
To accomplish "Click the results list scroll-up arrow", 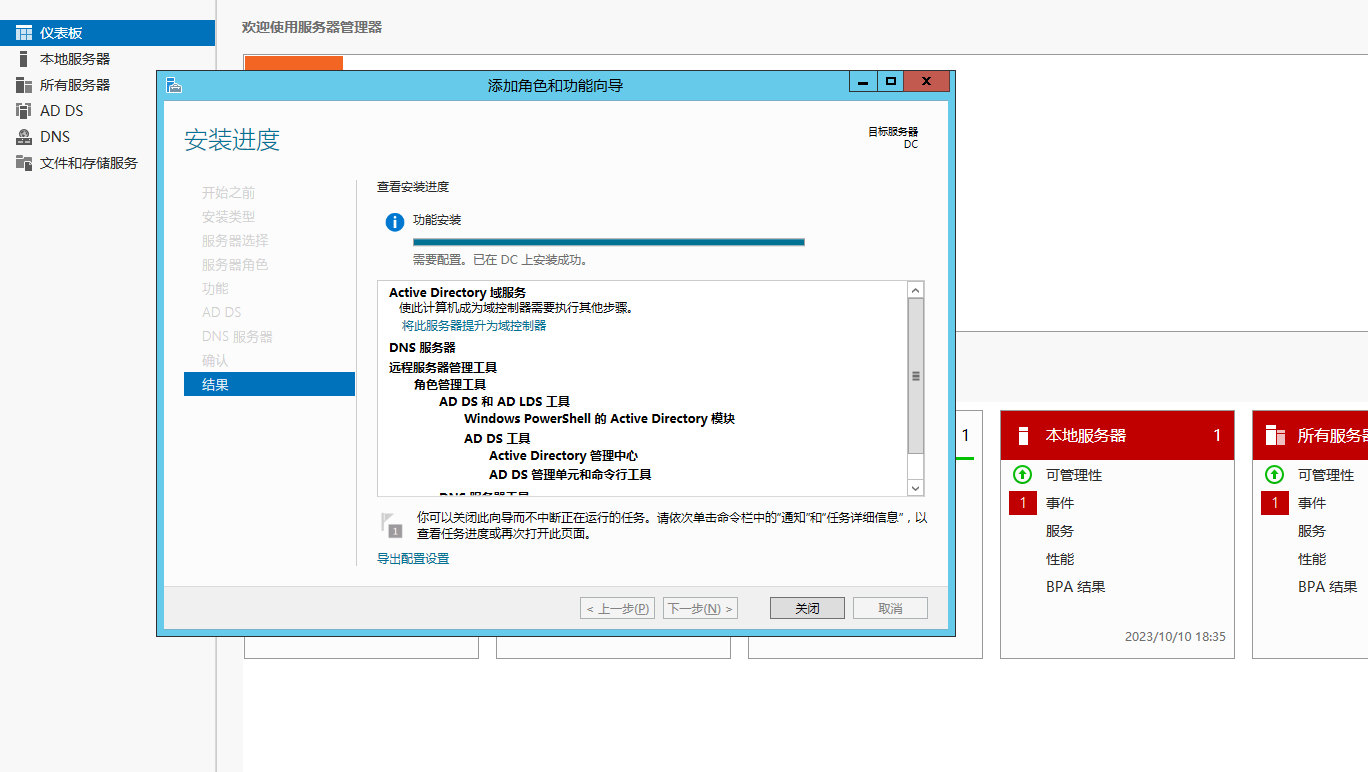I will pos(915,290).
